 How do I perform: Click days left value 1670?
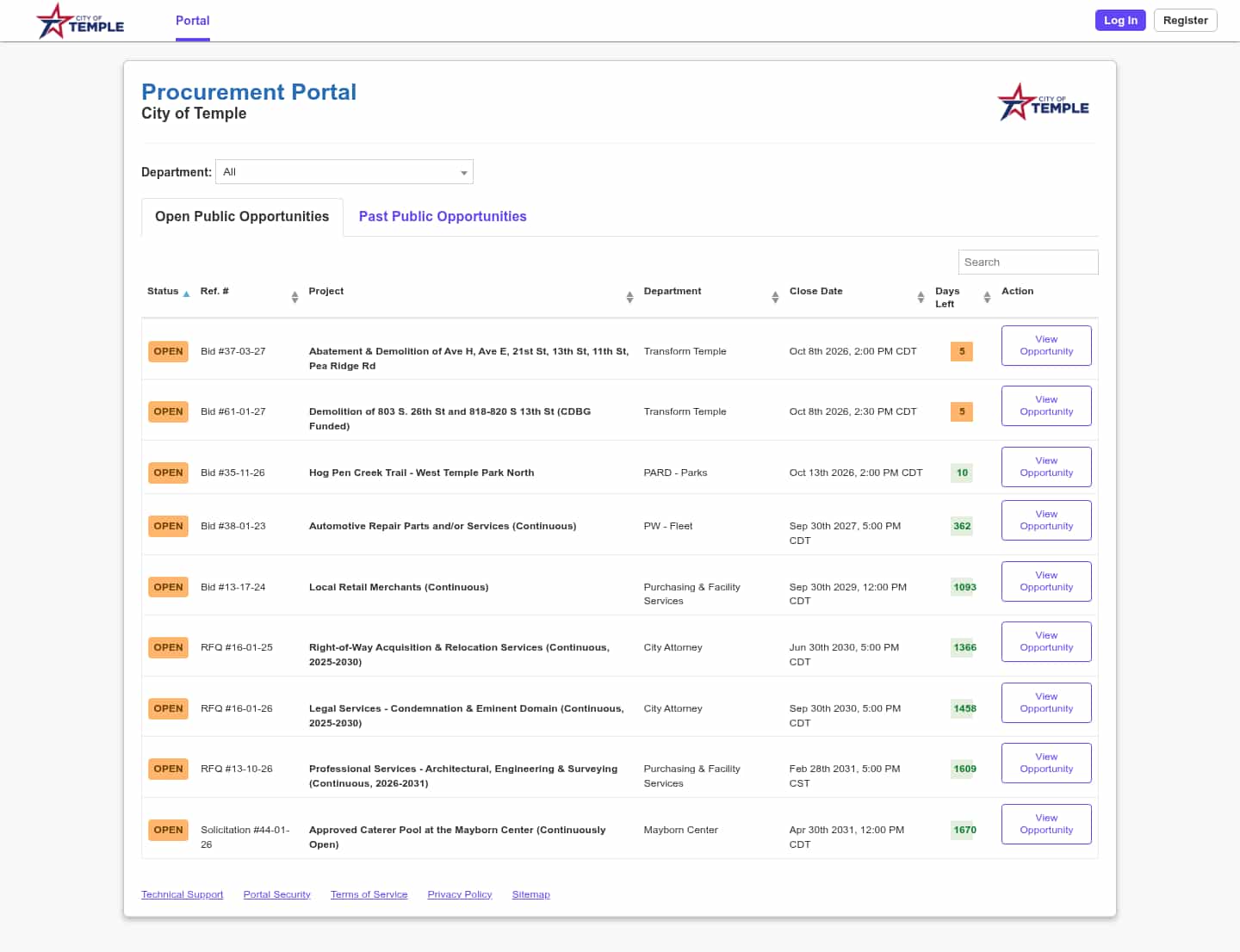point(964,830)
